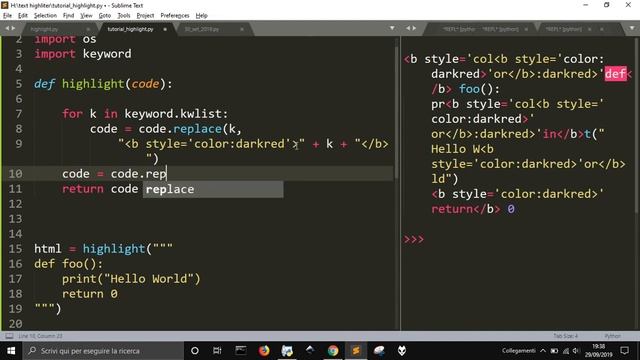Open the right pane tab list dropdown
The image size is (640, 360).
pyautogui.click(x=632, y=28)
